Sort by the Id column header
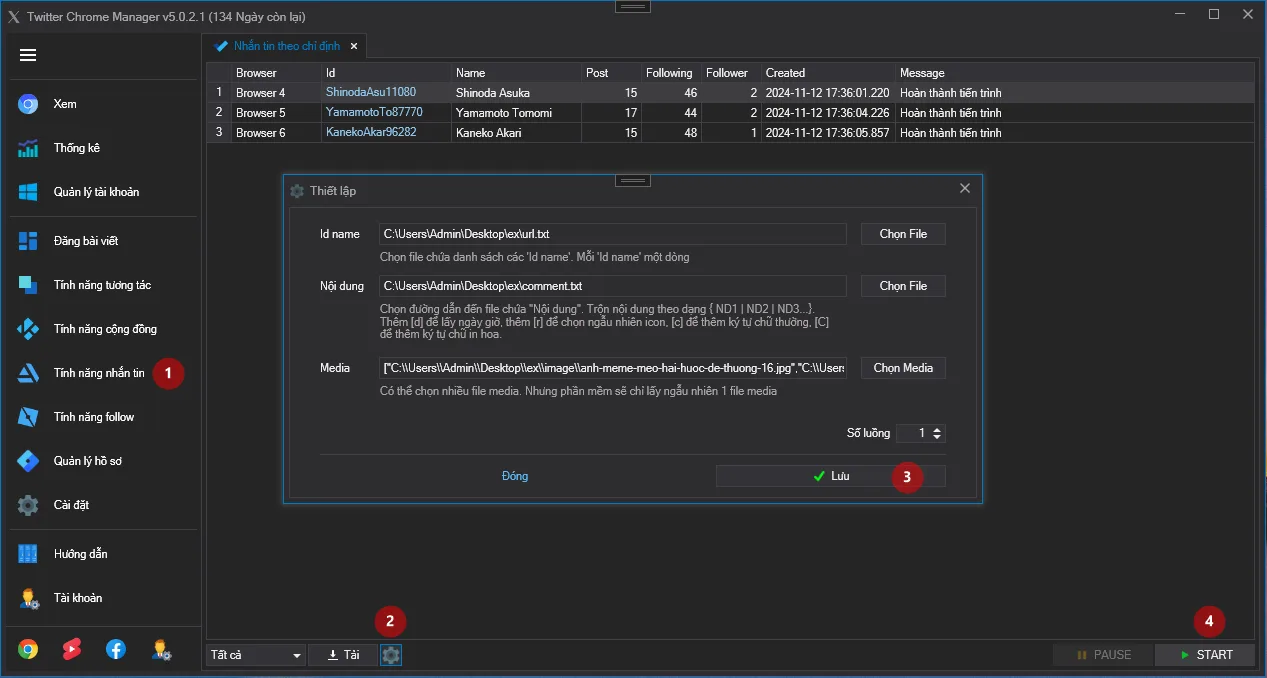 click(386, 73)
